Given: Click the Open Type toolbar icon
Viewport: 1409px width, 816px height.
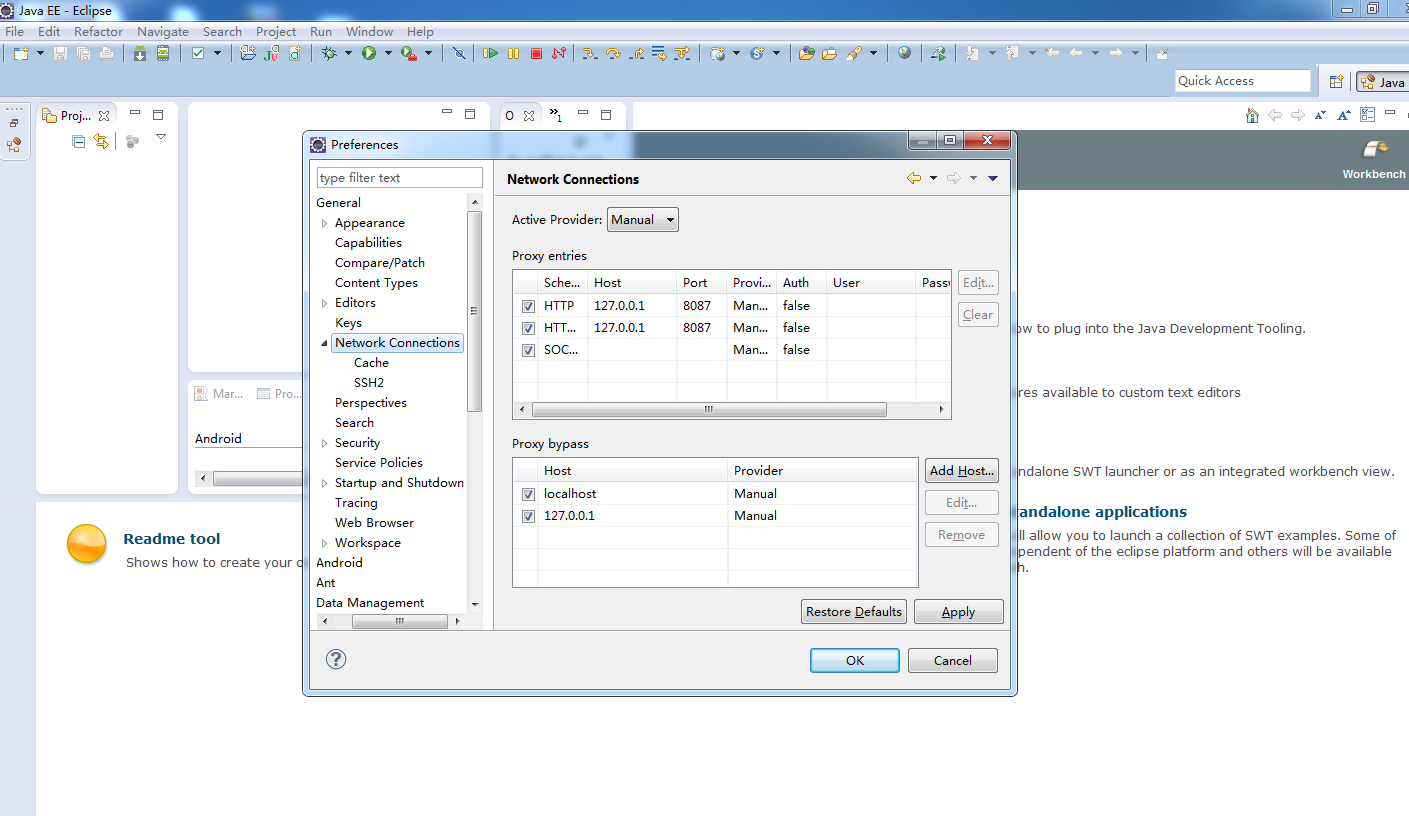Looking at the screenshot, I should click(806, 53).
